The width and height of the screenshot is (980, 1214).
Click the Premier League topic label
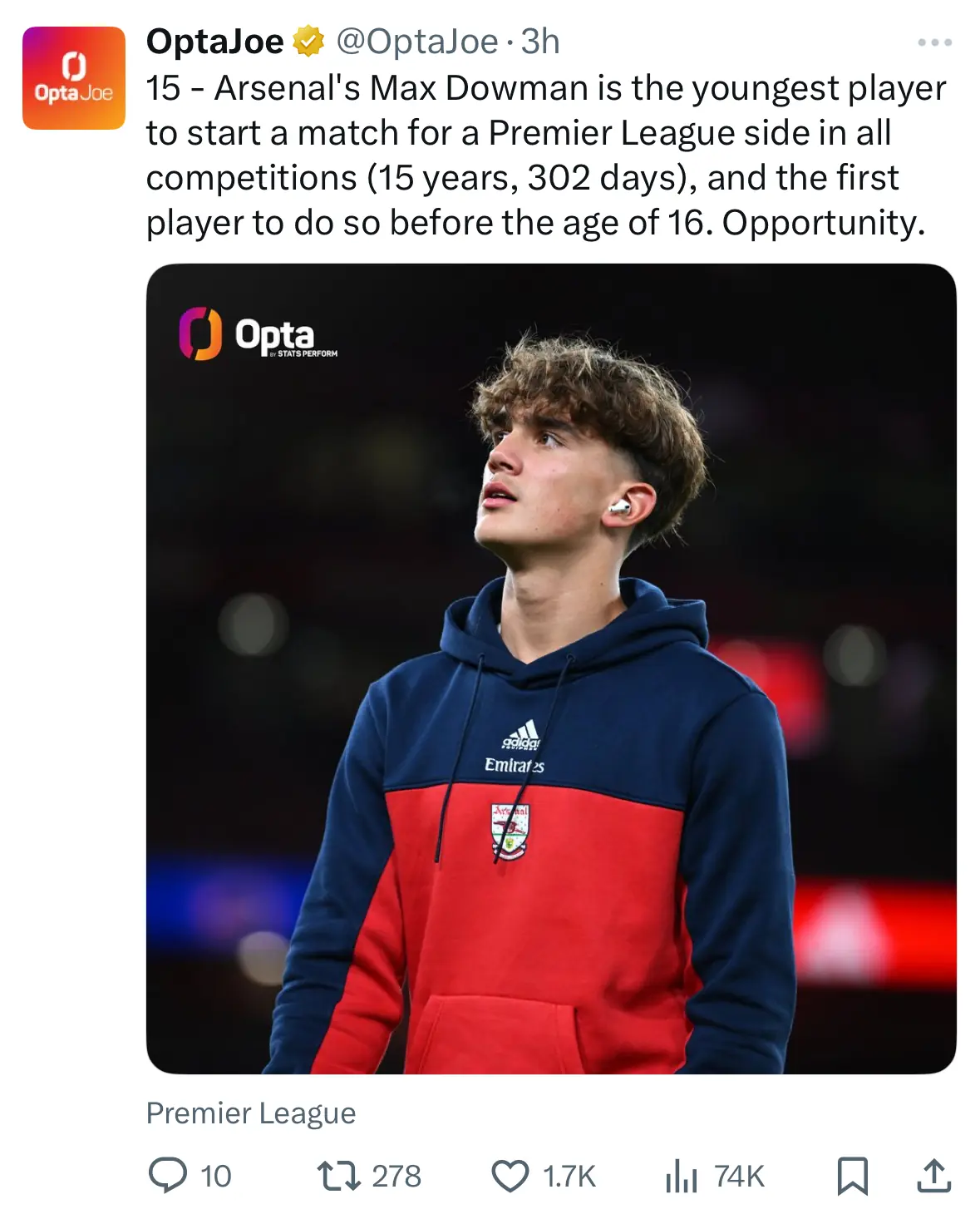[x=251, y=1113]
